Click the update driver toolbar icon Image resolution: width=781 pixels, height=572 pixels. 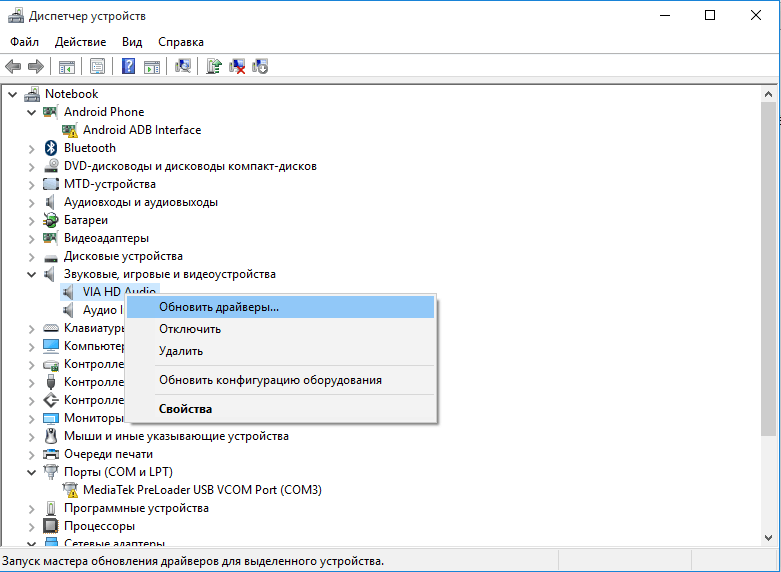pos(213,67)
